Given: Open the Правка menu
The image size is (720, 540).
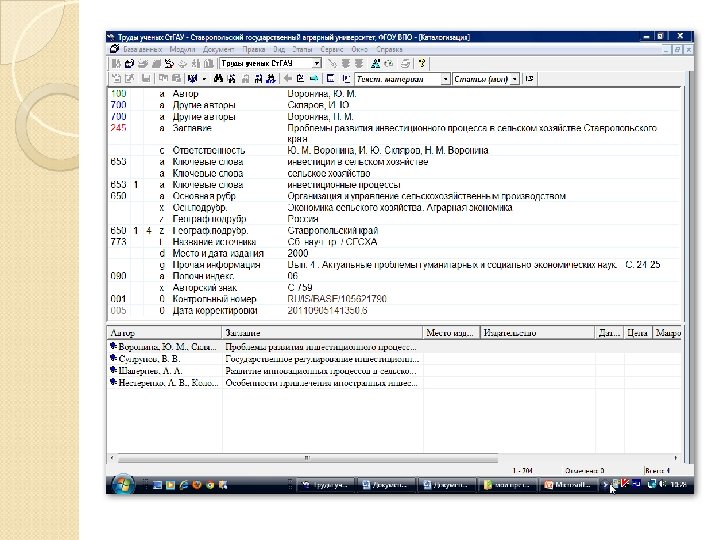Looking at the screenshot, I should click(254, 49).
